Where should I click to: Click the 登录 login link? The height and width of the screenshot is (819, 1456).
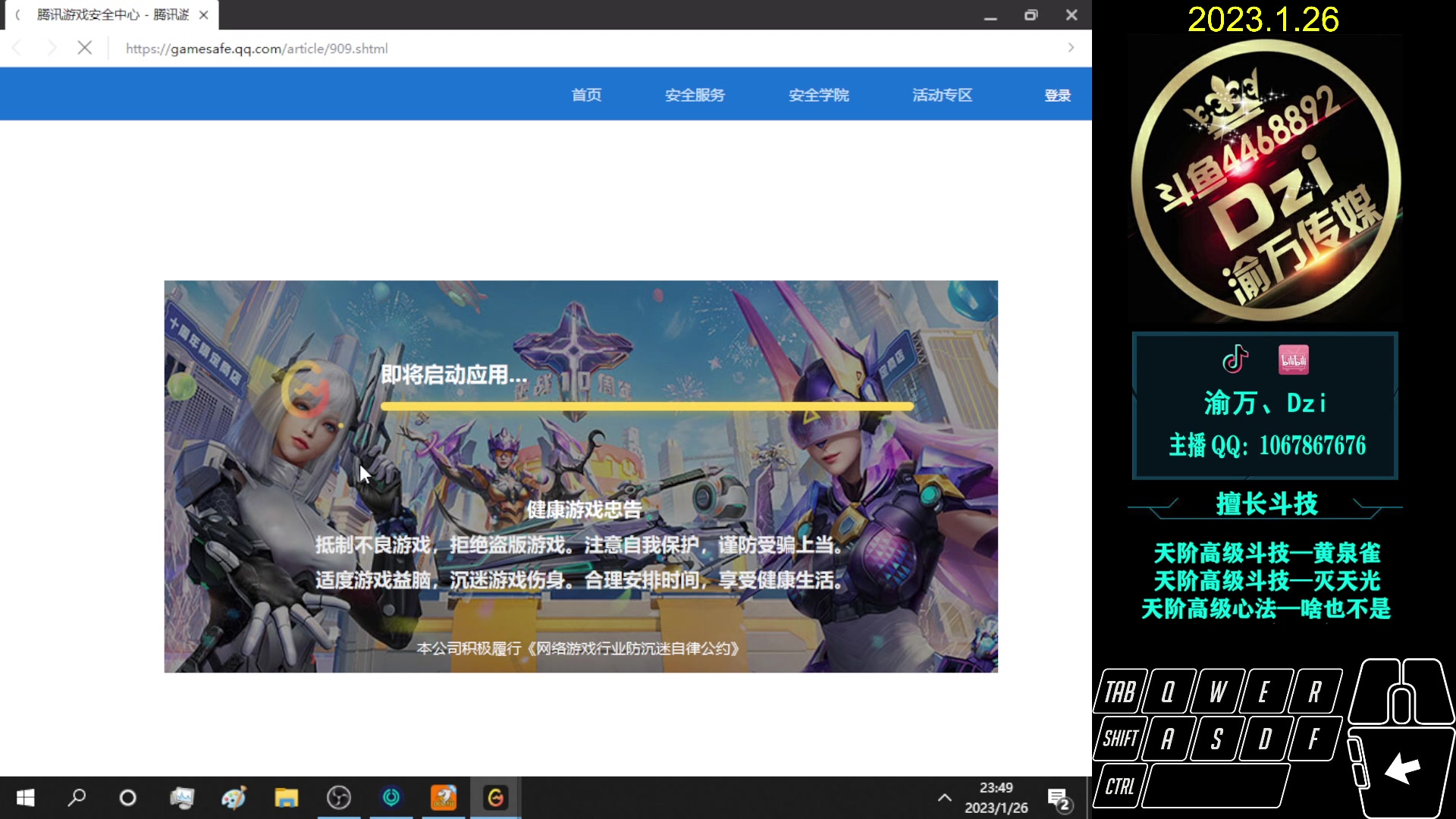1057,95
